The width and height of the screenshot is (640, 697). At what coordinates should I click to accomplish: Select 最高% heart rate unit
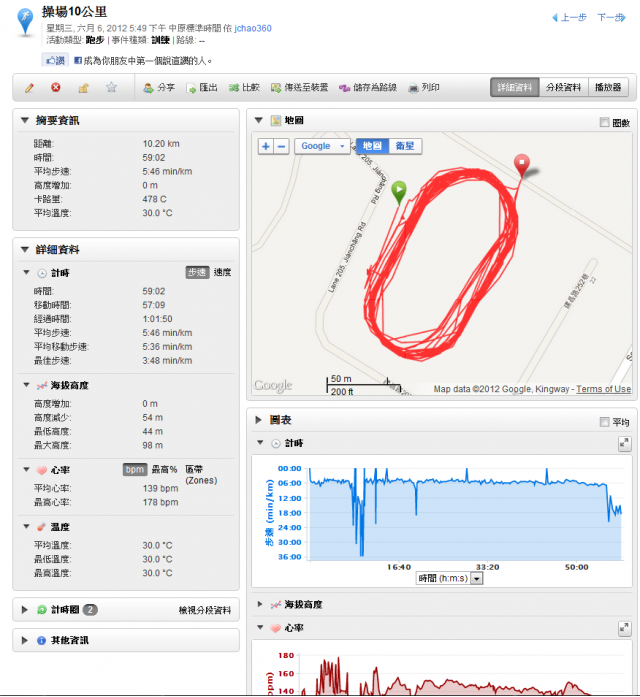tap(164, 469)
